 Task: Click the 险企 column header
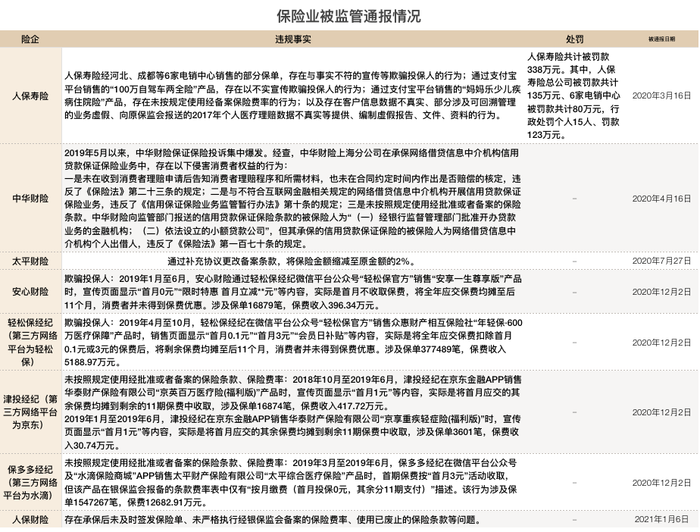(30, 39)
